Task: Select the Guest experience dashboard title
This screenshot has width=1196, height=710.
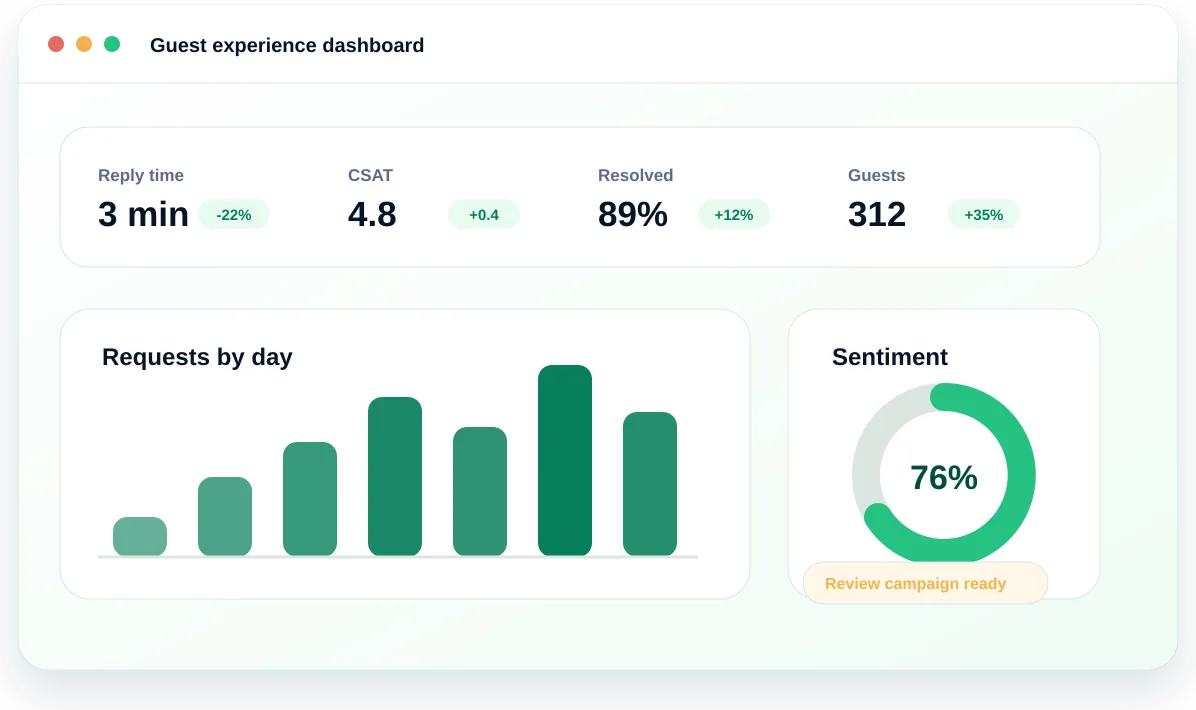Action: point(287,45)
